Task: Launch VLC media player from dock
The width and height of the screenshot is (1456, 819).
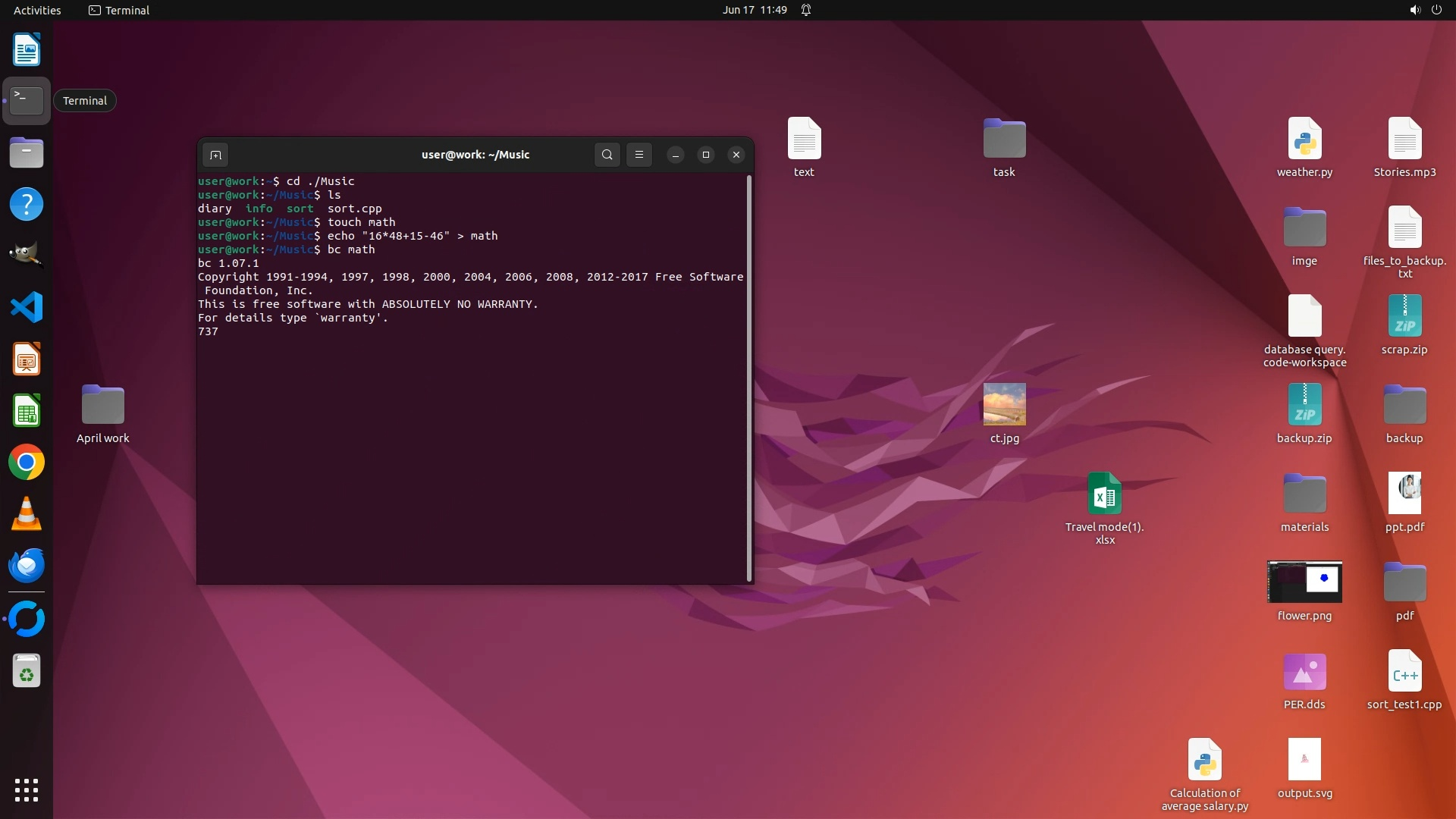Action: [x=27, y=514]
